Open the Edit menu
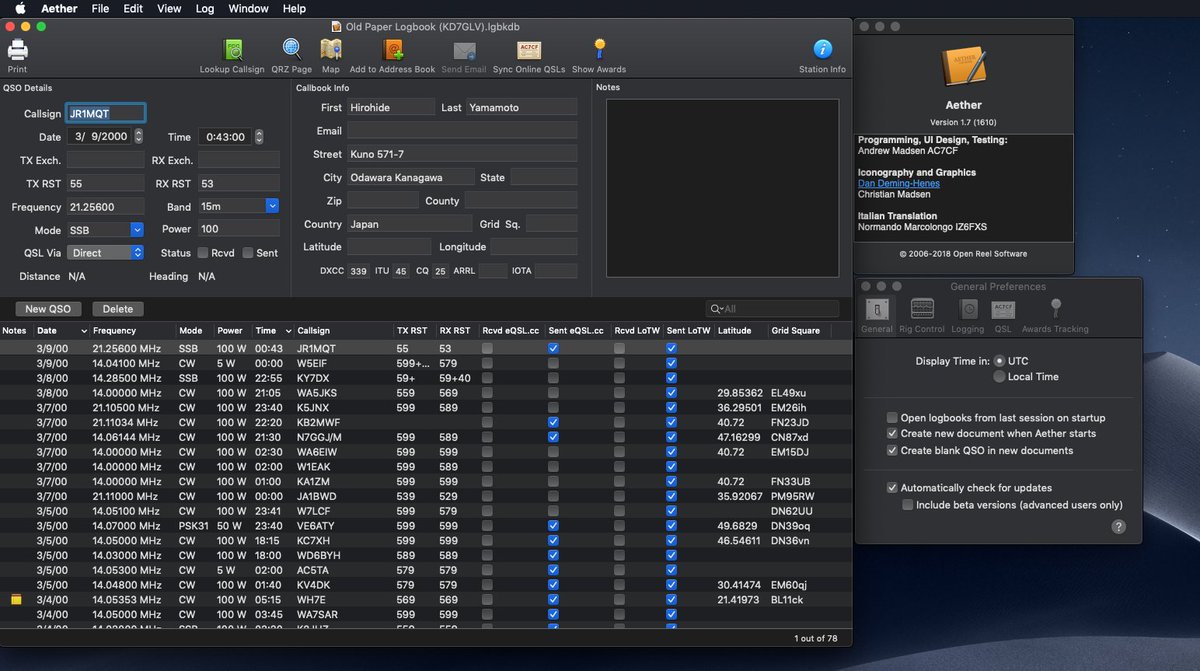The height and width of the screenshot is (671, 1200). pyautogui.click(x=133, y=8)
